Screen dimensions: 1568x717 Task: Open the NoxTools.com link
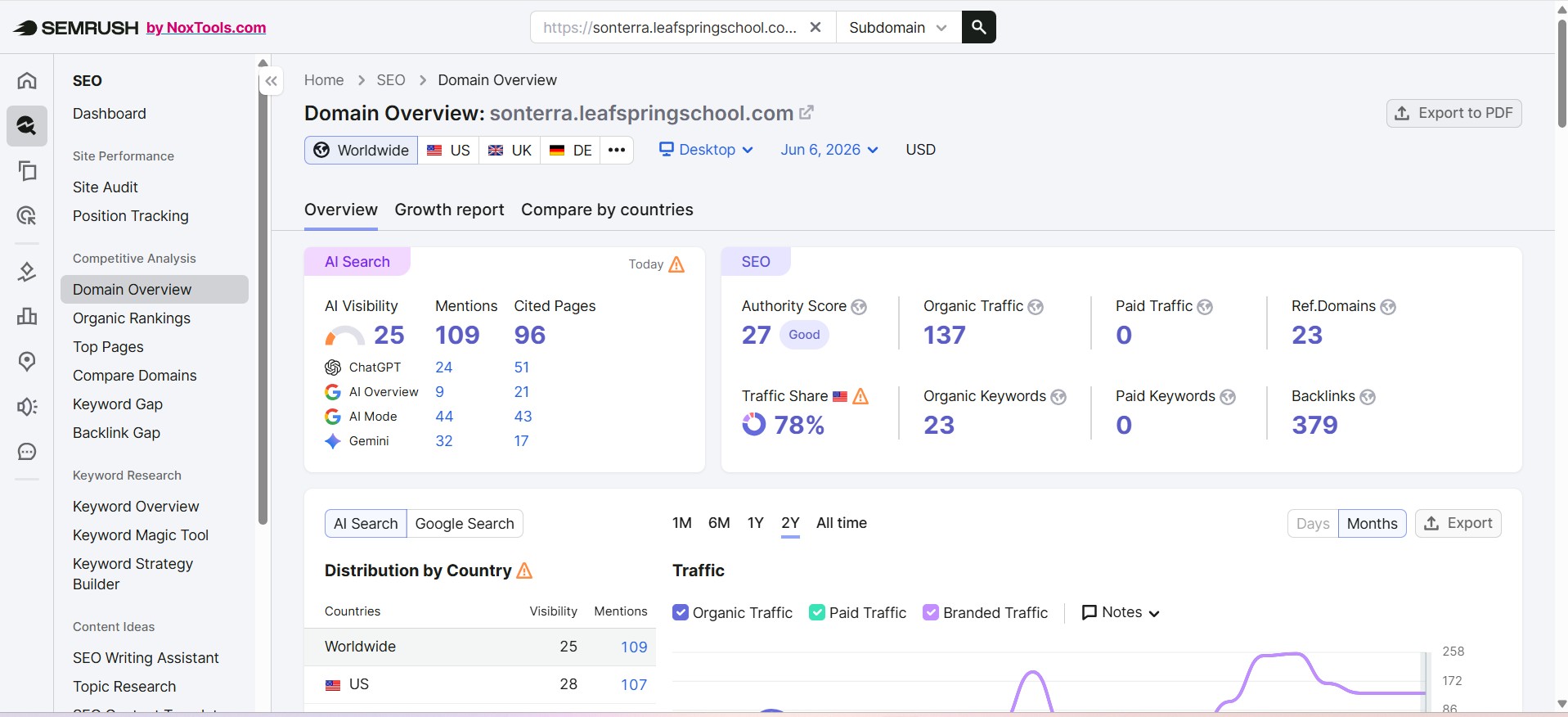206,28
